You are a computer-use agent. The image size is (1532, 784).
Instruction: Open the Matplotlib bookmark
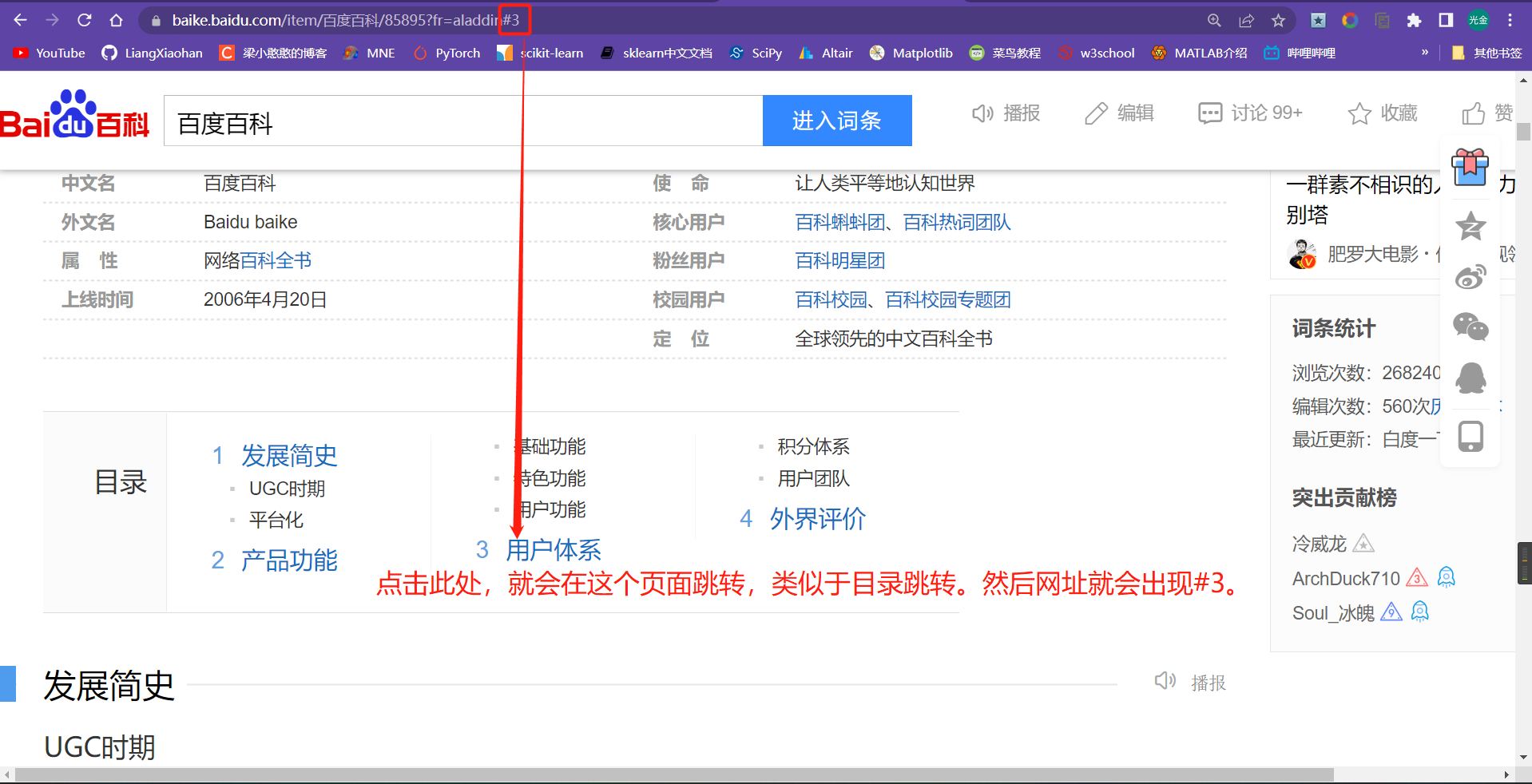(x=911, y=53)
